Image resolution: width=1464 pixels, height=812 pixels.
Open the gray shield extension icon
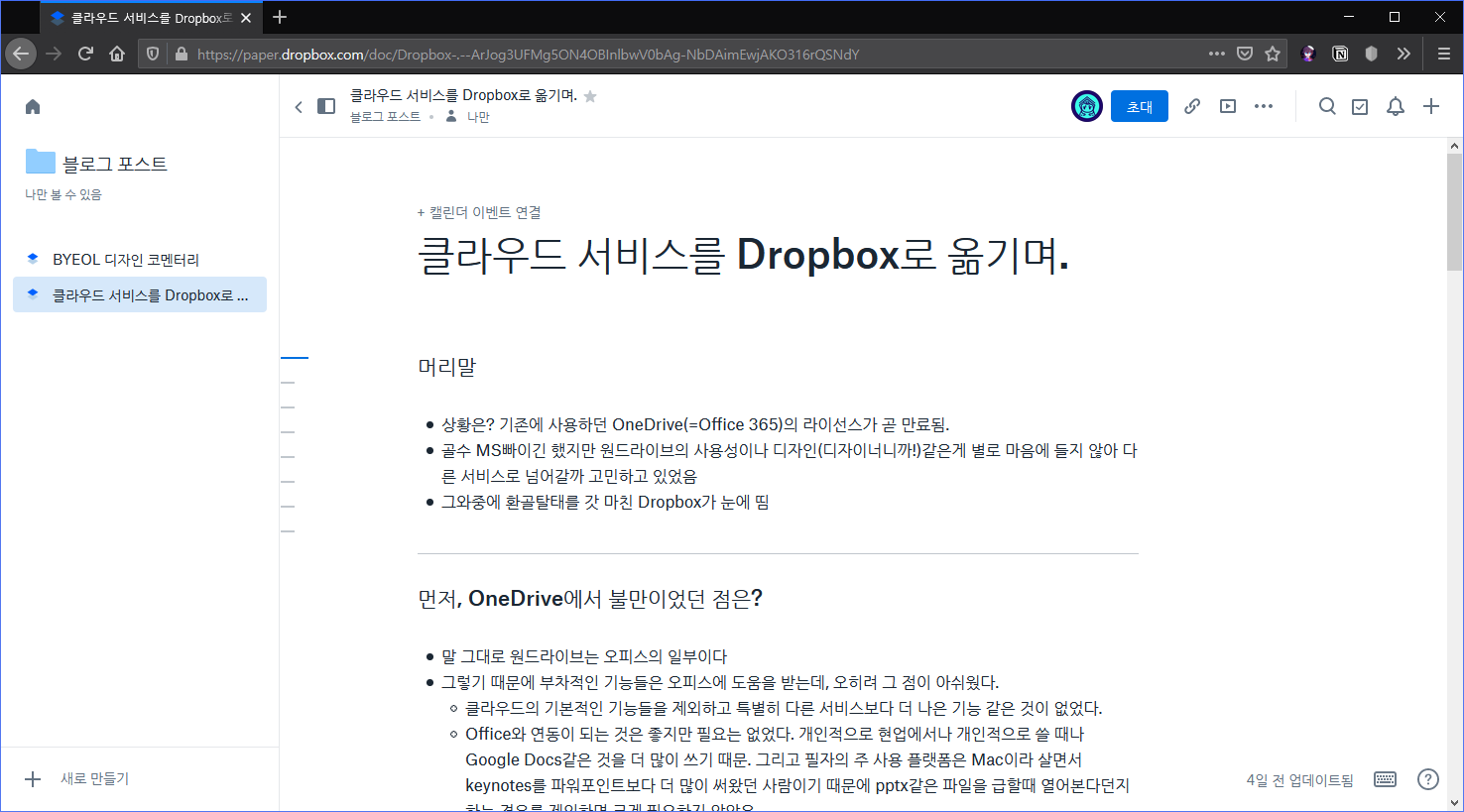[x=1372, y=54]
